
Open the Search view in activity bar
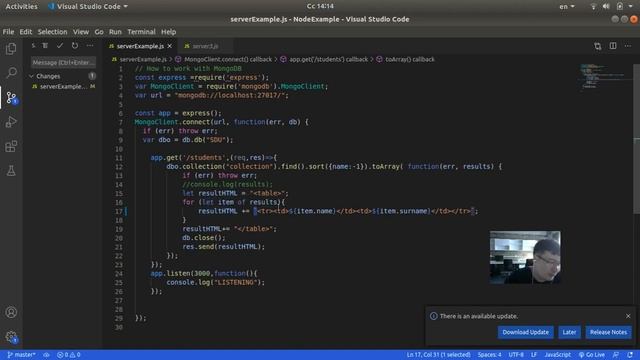11,73
